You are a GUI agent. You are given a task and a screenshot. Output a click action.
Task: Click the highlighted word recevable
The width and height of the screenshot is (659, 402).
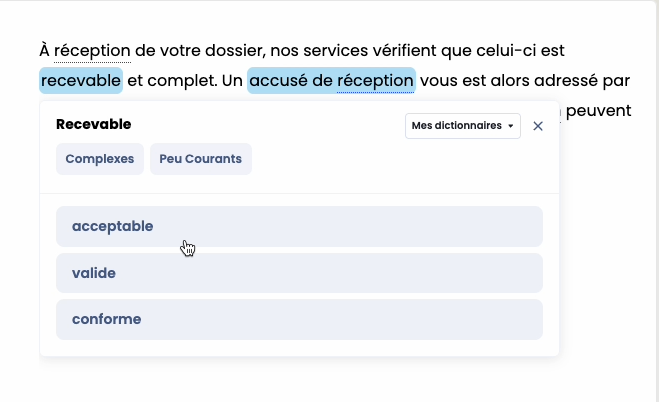coord(81,80)
